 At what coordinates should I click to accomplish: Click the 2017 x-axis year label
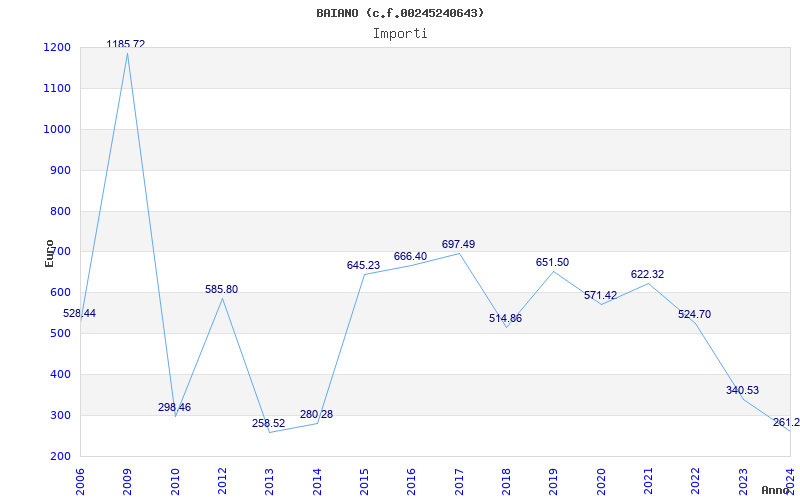459,482
